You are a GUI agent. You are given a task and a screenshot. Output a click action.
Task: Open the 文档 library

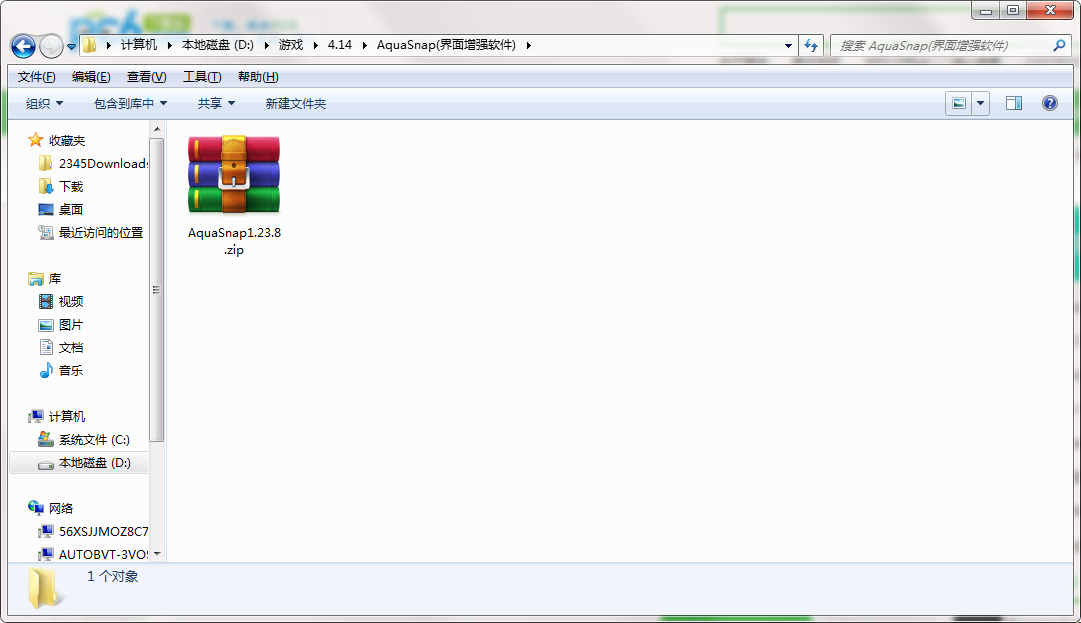70,347
